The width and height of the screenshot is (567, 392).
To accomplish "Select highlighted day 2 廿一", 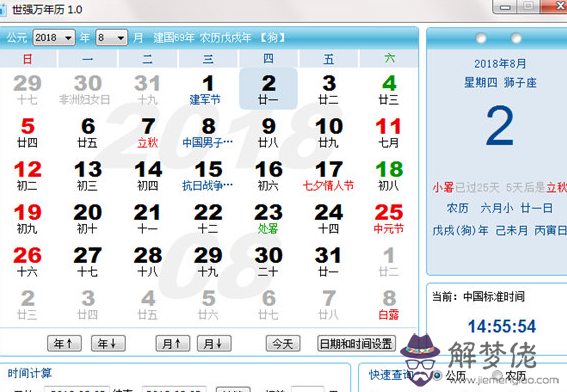I will point(268,89).
